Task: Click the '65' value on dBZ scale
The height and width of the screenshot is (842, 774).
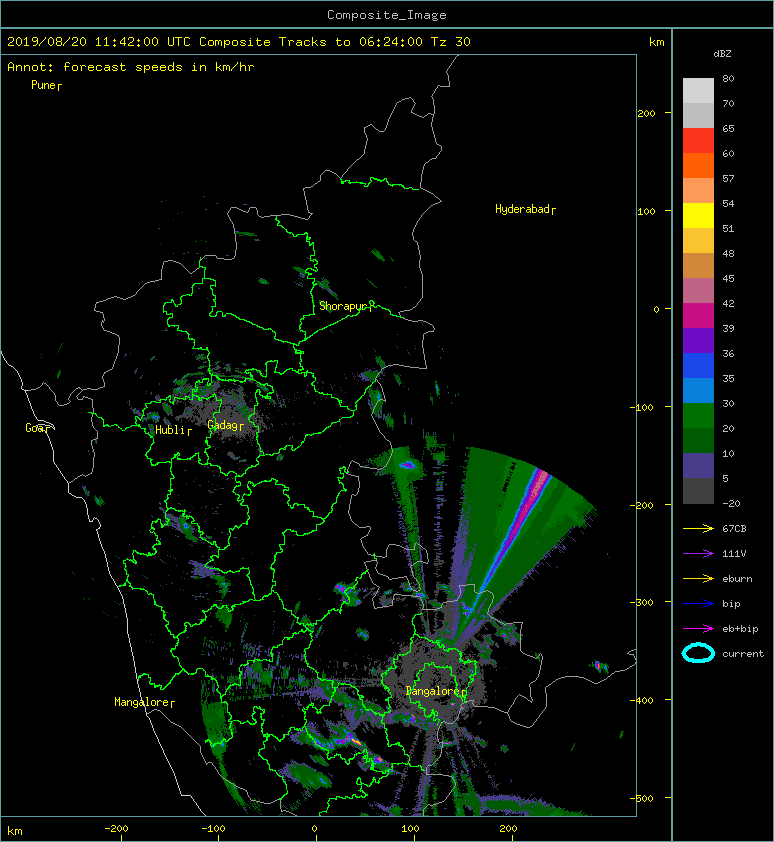Action: [x=728, y=128]
